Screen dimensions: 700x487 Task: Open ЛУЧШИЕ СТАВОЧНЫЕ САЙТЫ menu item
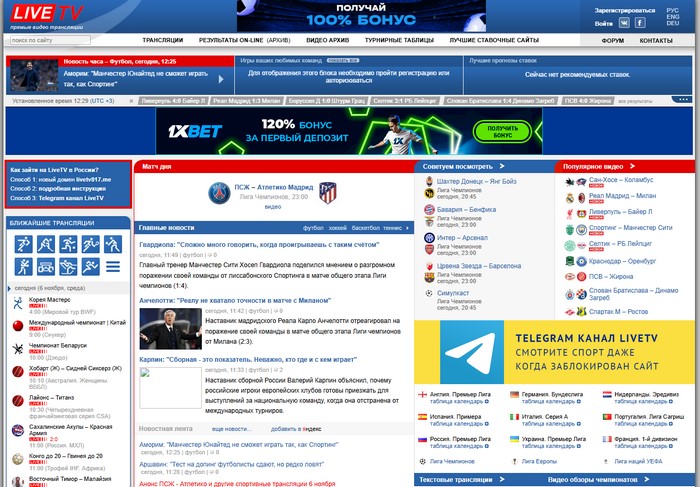point(494,40)
